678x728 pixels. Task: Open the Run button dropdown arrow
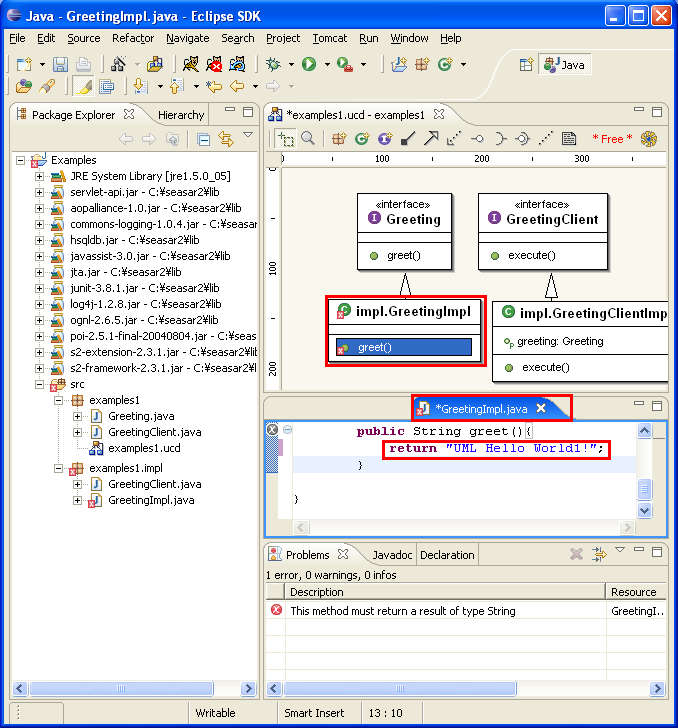(x=327, y=65)
